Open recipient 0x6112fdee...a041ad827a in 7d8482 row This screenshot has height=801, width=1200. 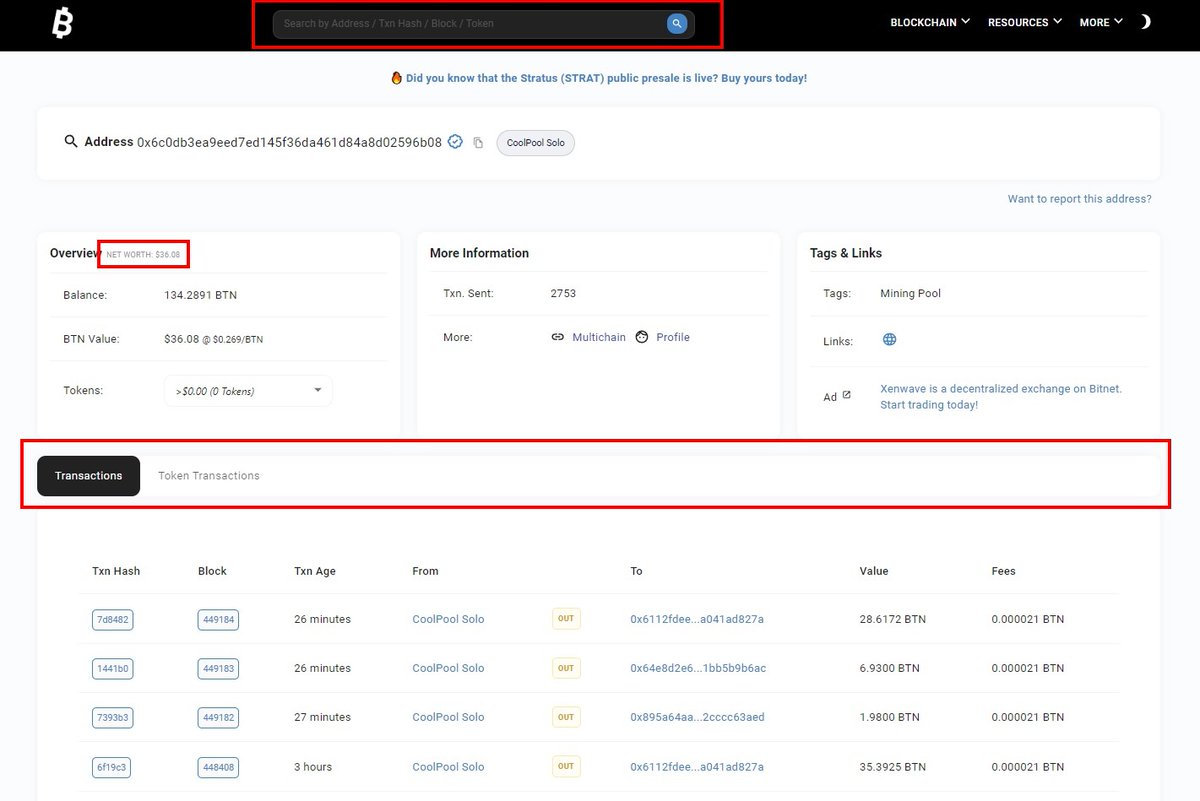click(697, 619)
